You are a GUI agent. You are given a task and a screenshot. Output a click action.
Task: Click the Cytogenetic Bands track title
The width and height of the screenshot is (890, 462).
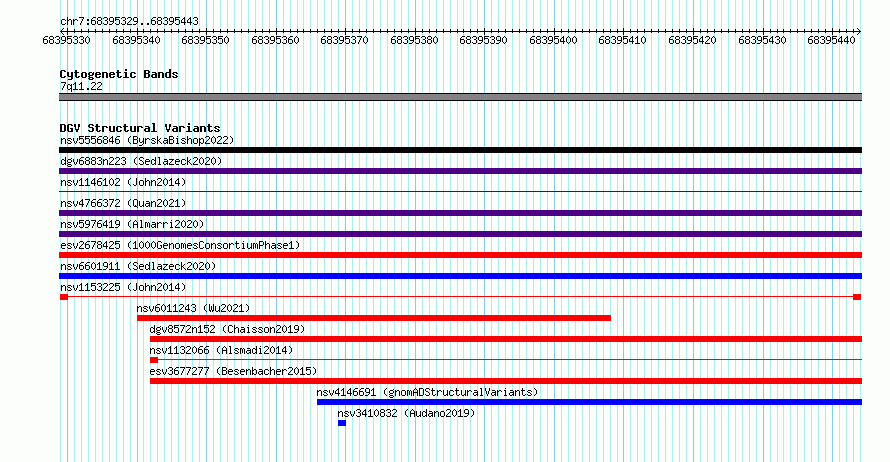(x=119, y=74)
